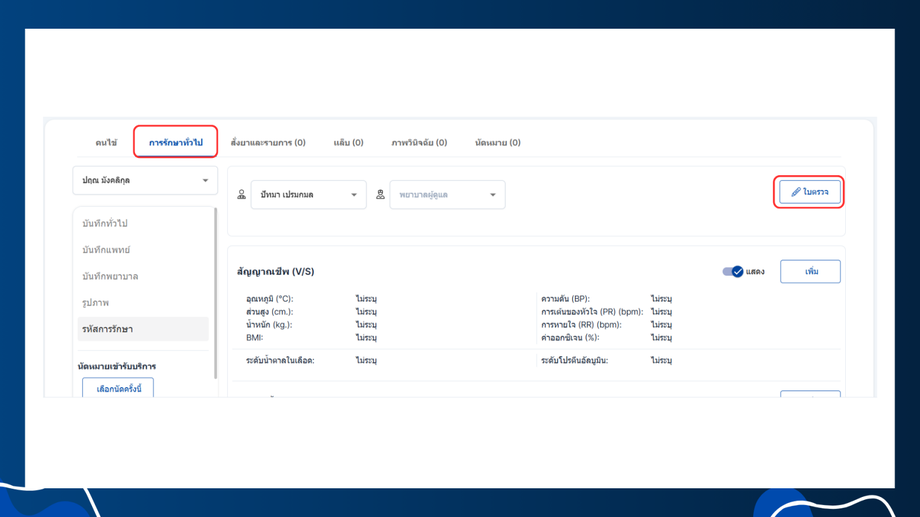
Task: Click the ไม่ระบุ value beside BMI
Action: tap(366, 337)
